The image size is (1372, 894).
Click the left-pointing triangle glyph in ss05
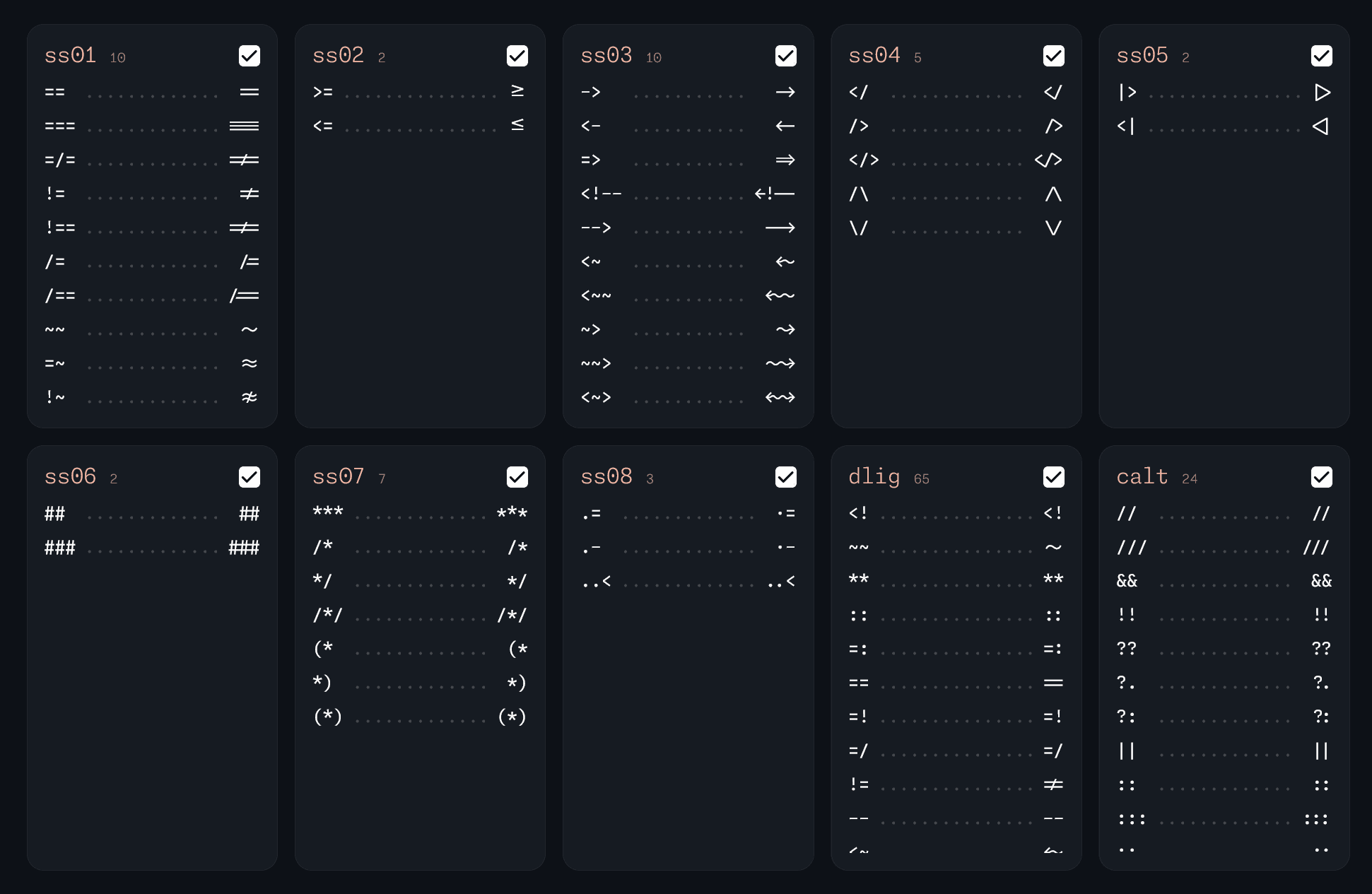(1320, 127)
